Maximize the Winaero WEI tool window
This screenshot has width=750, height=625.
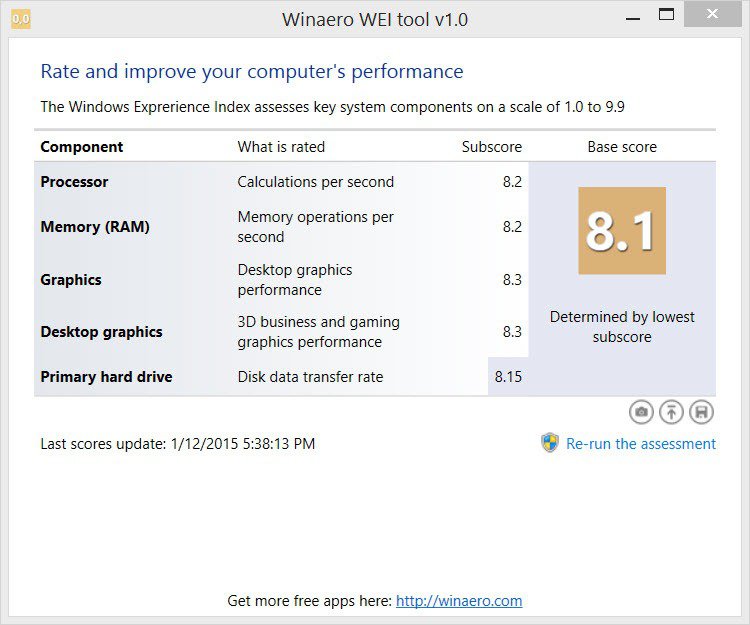666,14
